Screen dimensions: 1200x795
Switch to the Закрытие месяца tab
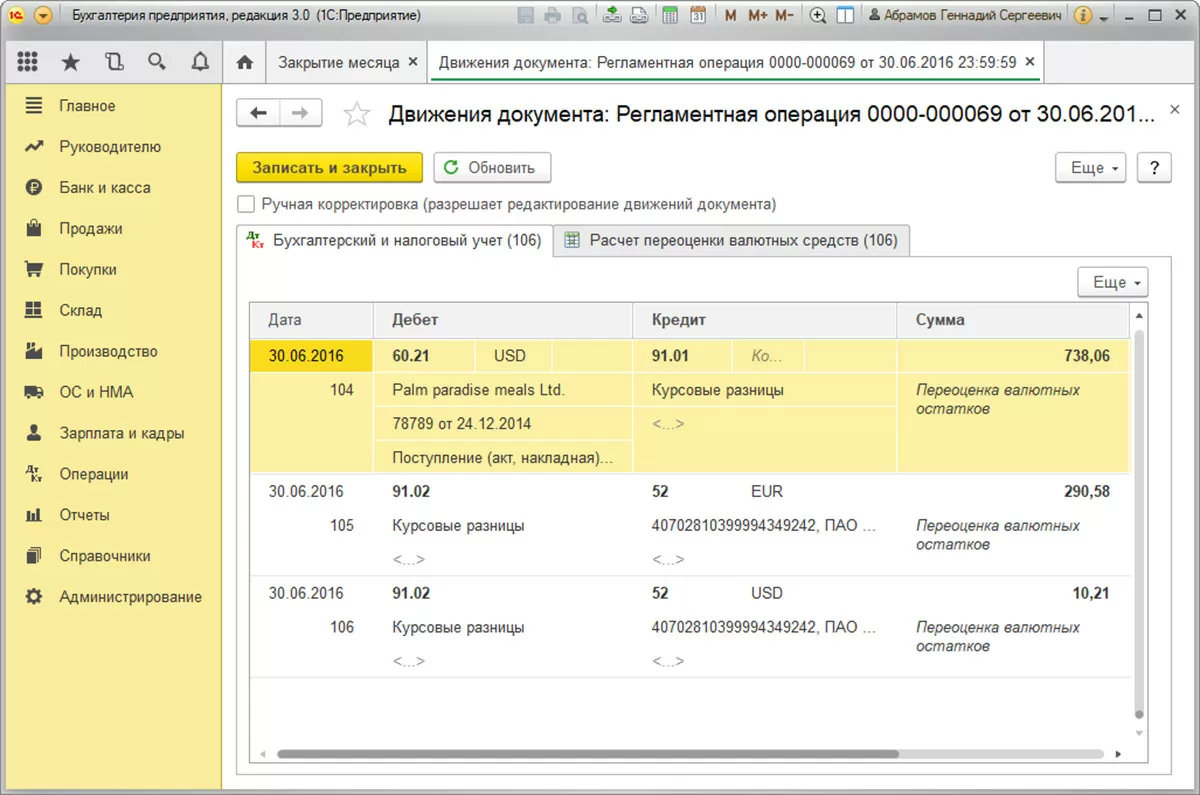pos(339,62)
